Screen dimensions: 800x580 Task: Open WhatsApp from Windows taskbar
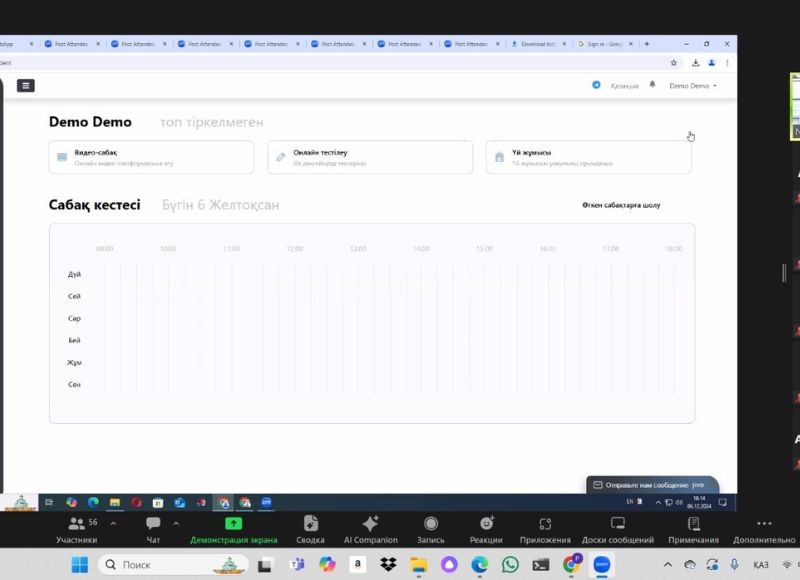coord(510,564)
